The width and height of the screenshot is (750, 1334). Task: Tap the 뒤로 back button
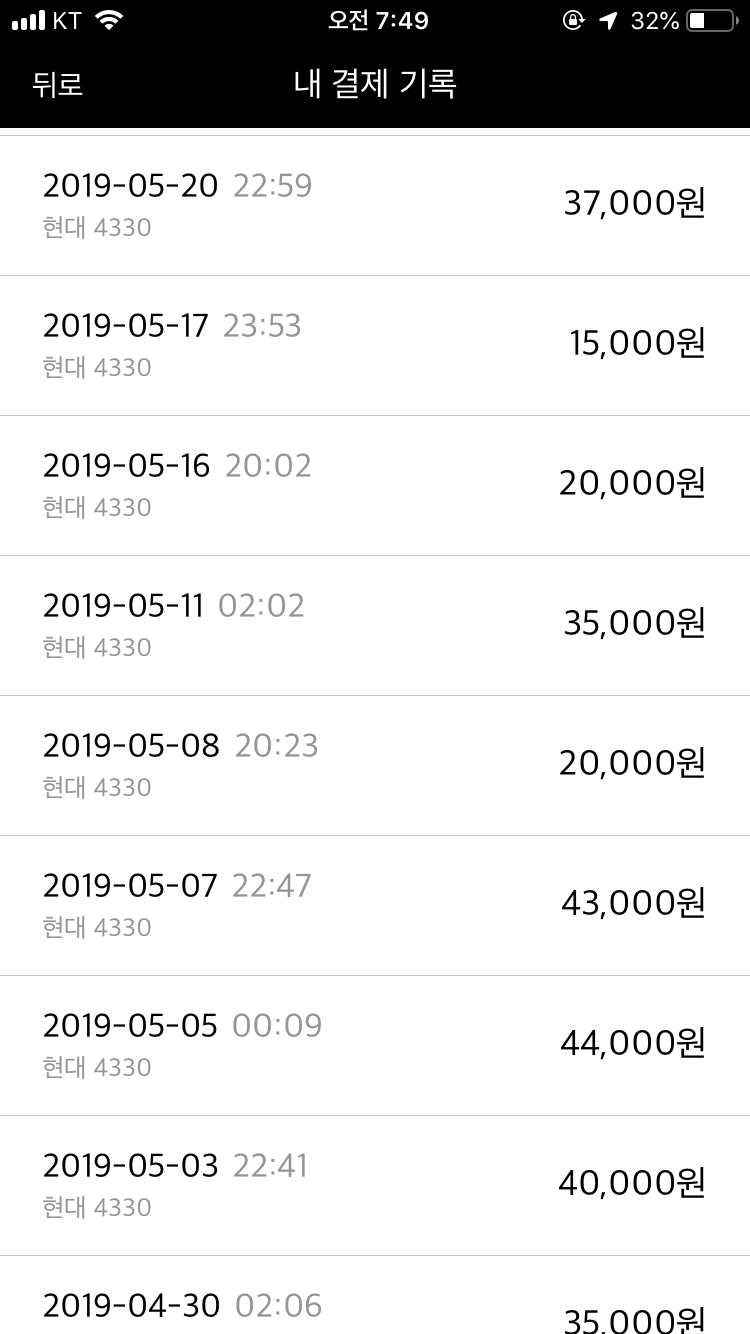57,84
